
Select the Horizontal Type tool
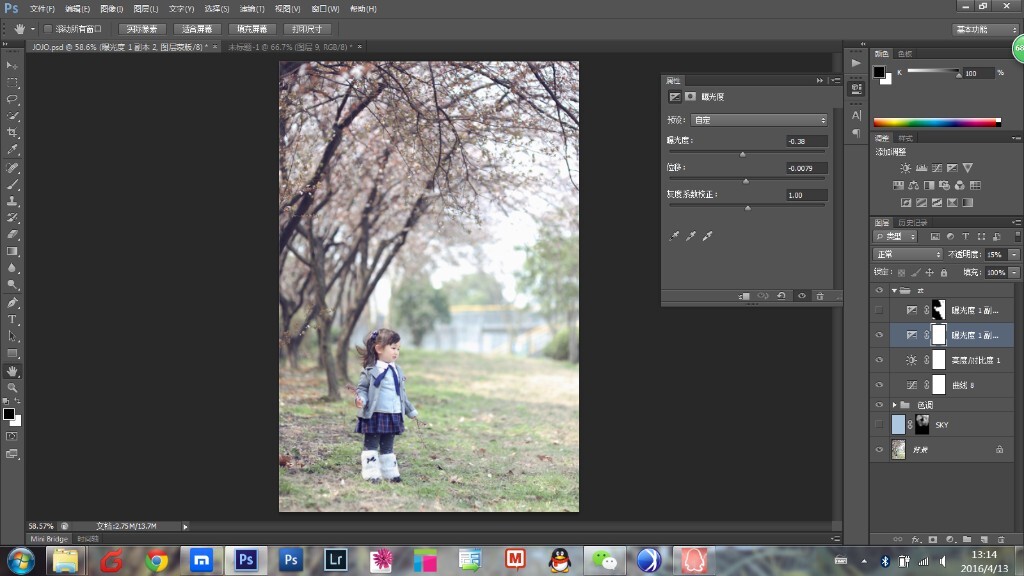click(x=12, y=319)
